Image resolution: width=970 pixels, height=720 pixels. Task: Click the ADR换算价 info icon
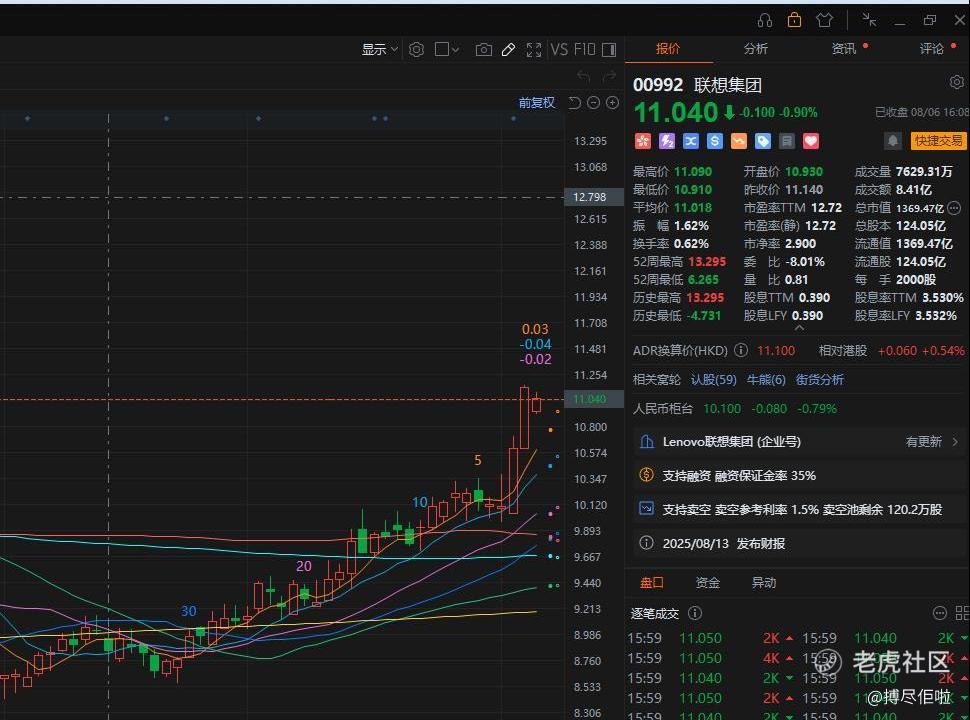click(x=740, y=351)
